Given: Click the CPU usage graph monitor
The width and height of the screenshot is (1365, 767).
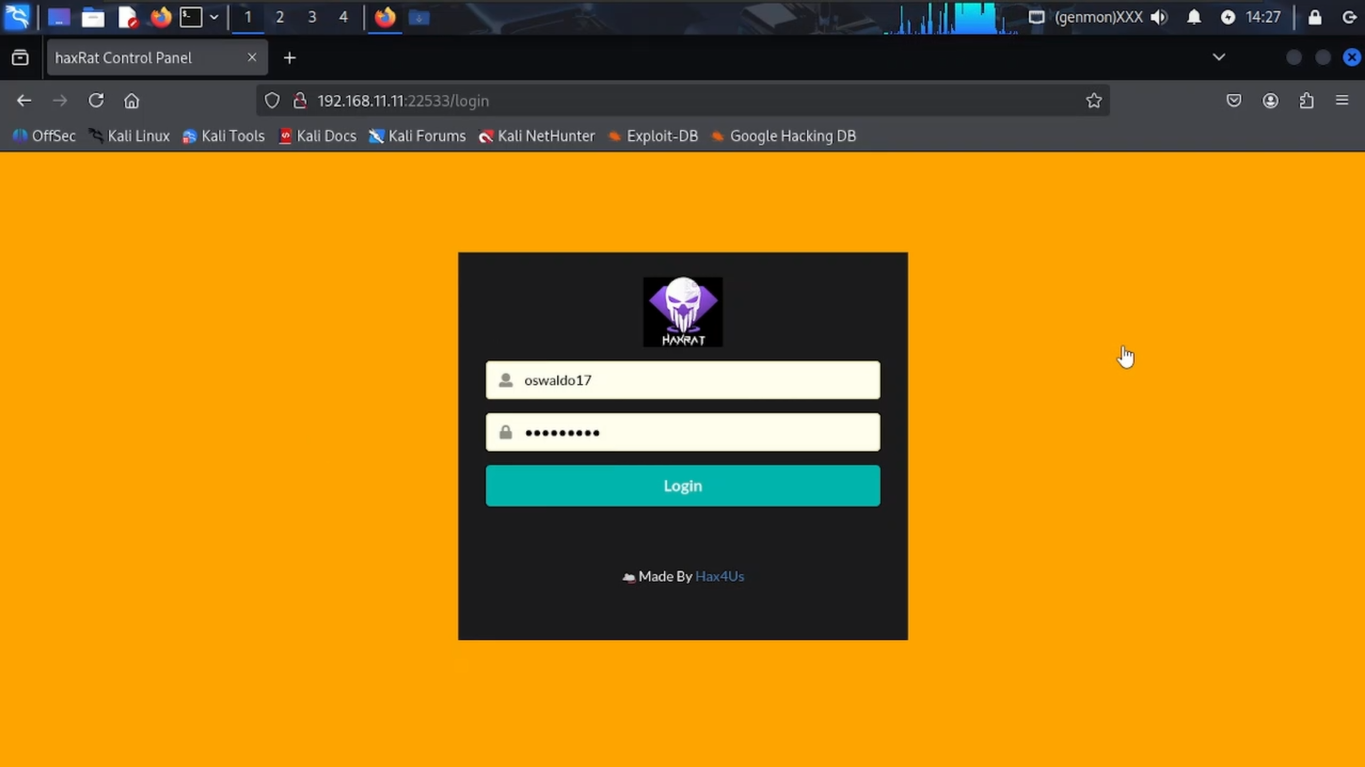Looking at the screenshot, I should click(x=951, y=17).
